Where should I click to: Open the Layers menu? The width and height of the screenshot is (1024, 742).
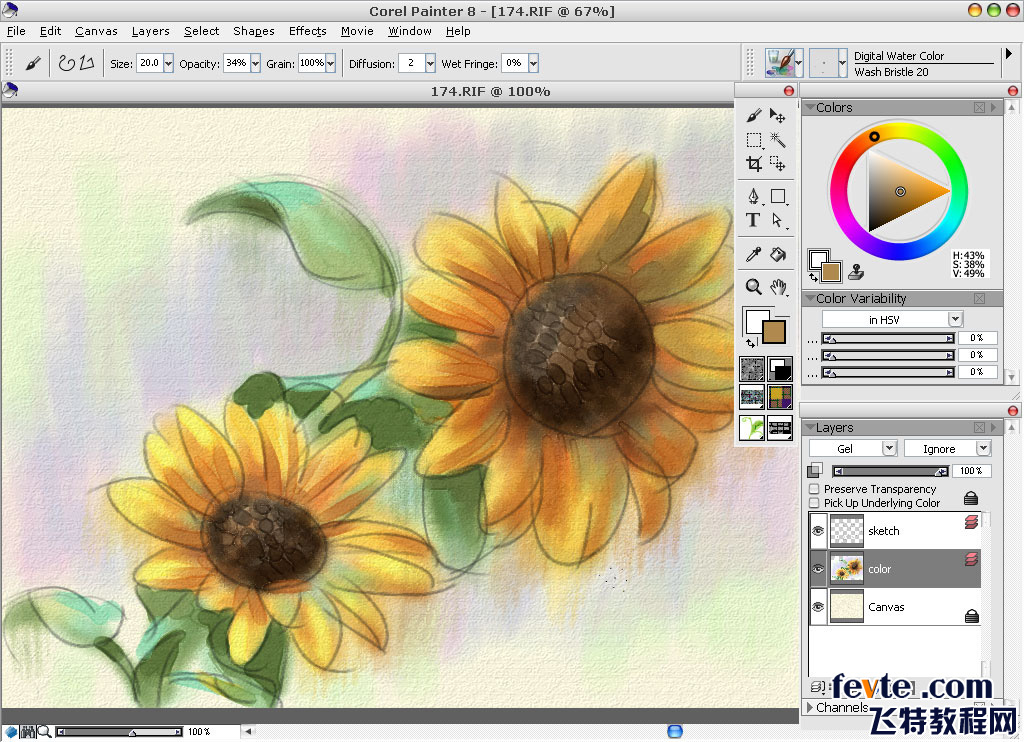pyautogui.click(x=150, y=31)
